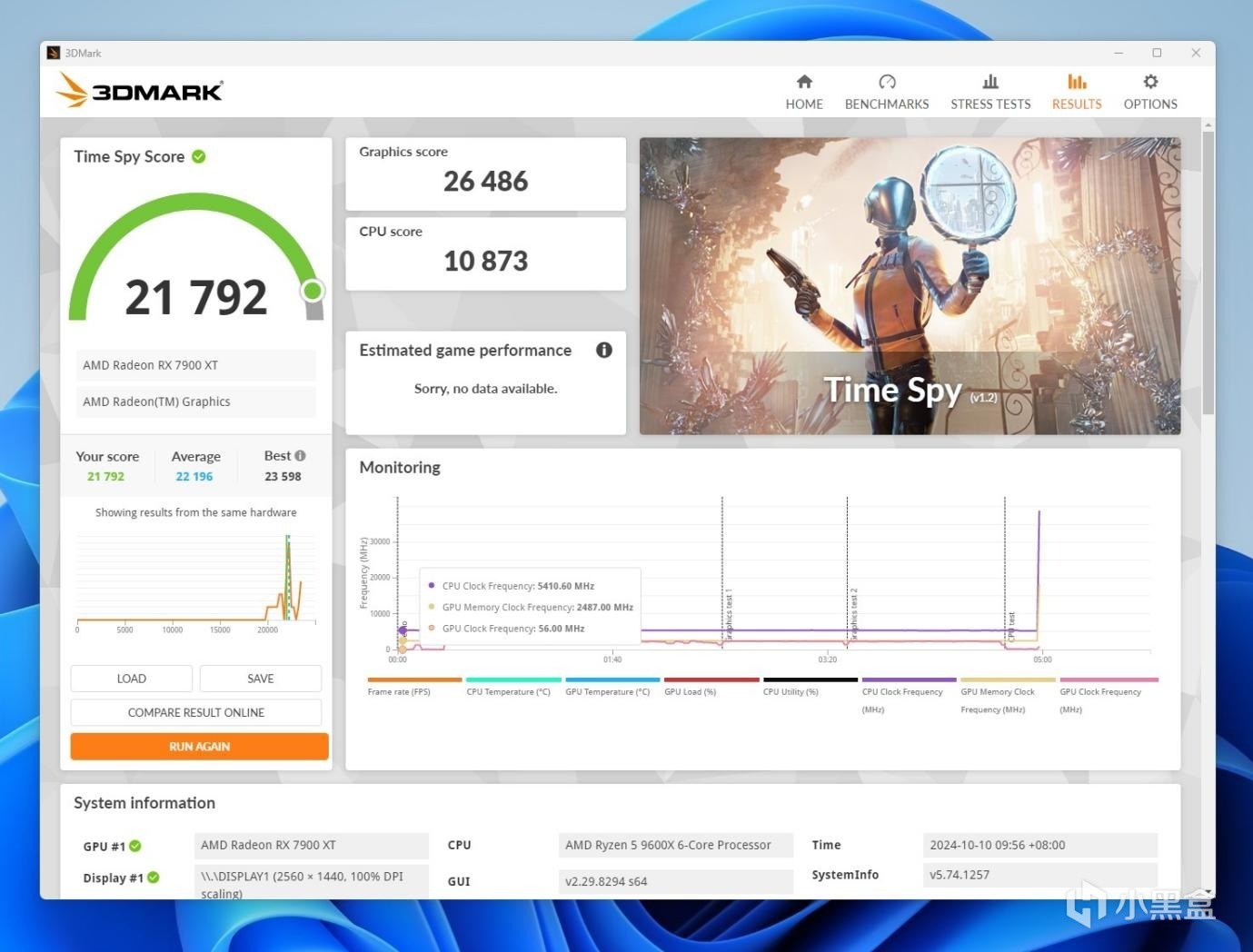Click the AMD Radeon(TM) Graphics row
1253x952 pixels.
click(x=196, y=402)
